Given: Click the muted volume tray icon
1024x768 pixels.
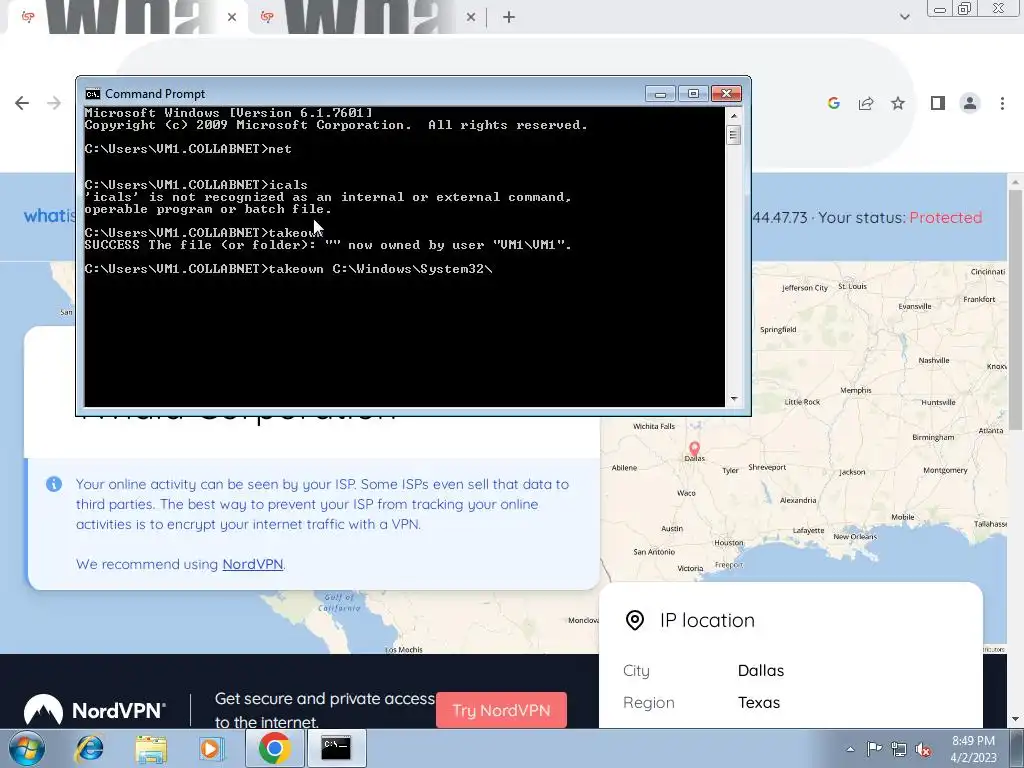Looking at the screenshot, I should click(923, 749).
